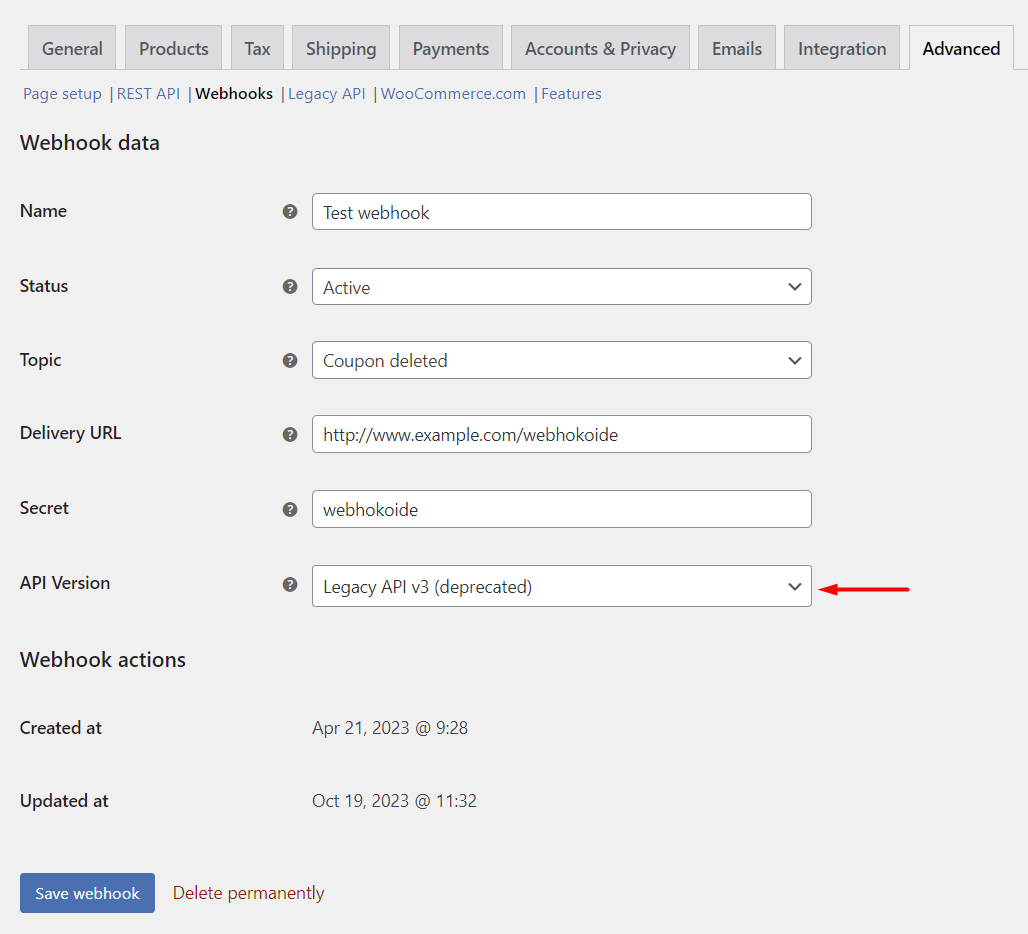The height and width of the screenshot is (934, 1028).
Task: Click the Topic help tooltip icon
Action: click(290, 360)
